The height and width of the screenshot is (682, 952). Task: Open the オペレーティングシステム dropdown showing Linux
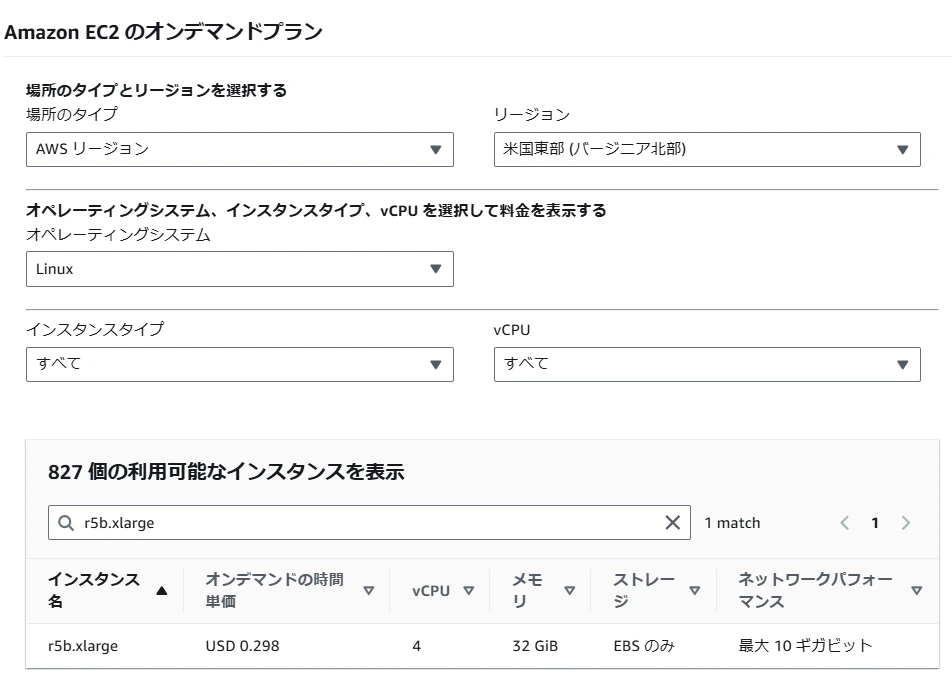(x=239, y=269)
